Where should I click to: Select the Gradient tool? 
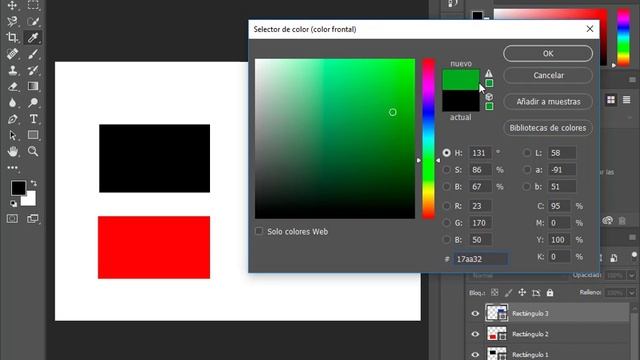pyautogui.click(x=33, y=87)
